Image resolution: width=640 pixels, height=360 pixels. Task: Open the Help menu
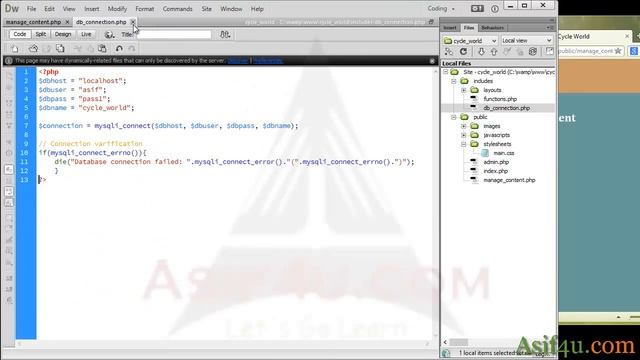(x=257, y=9)
